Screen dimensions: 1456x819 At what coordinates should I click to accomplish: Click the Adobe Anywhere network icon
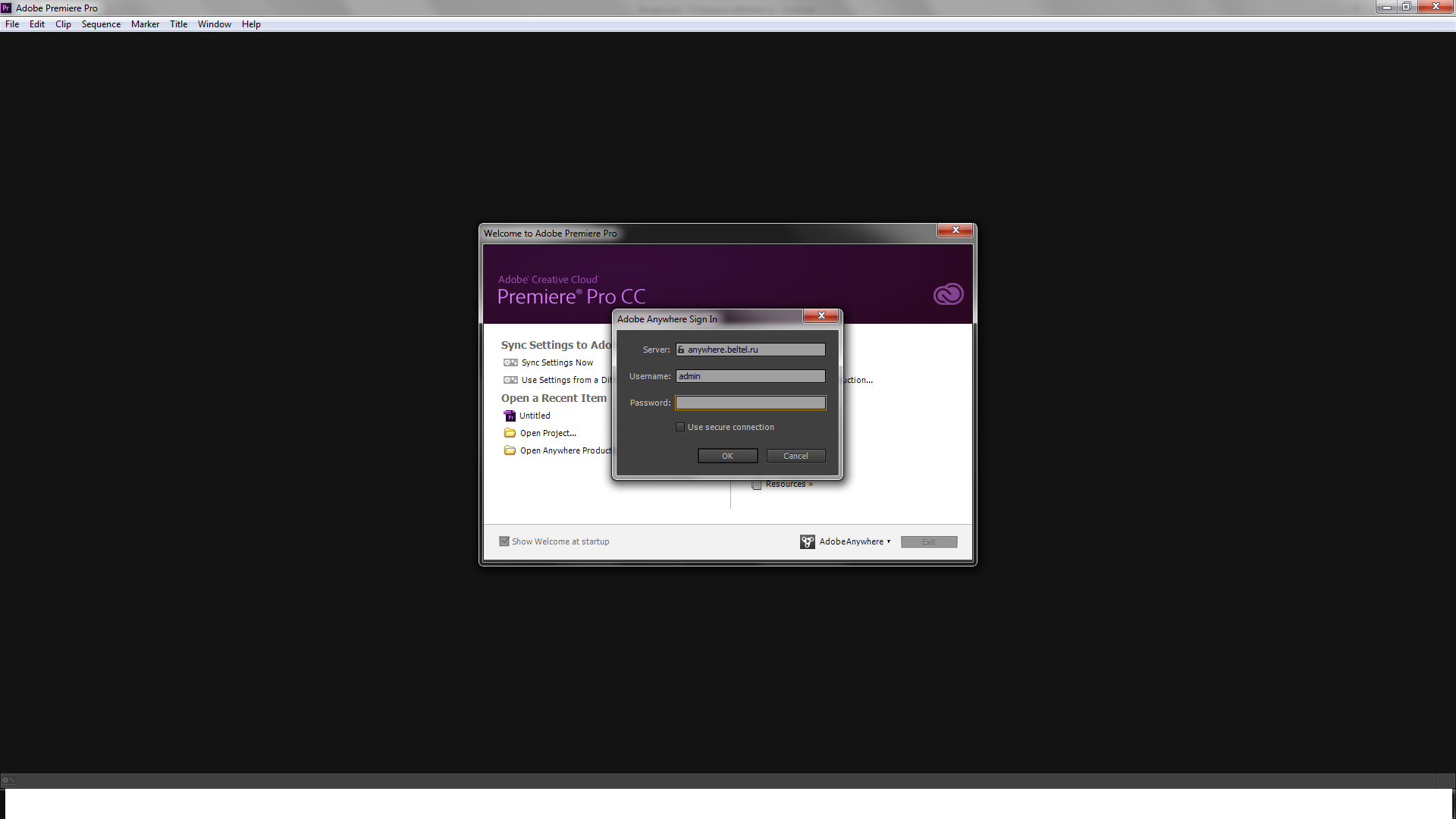pyautogui.click(x=807, y=541)
